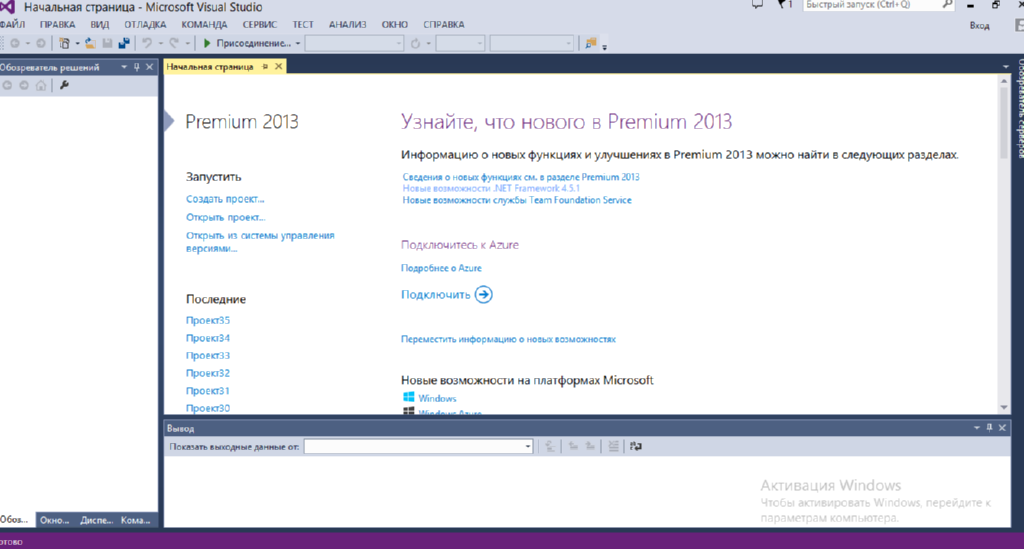Screen dimensions: 1024x549
Task: Open the СПРАВКА menu
Action: (x=443, y=25)
